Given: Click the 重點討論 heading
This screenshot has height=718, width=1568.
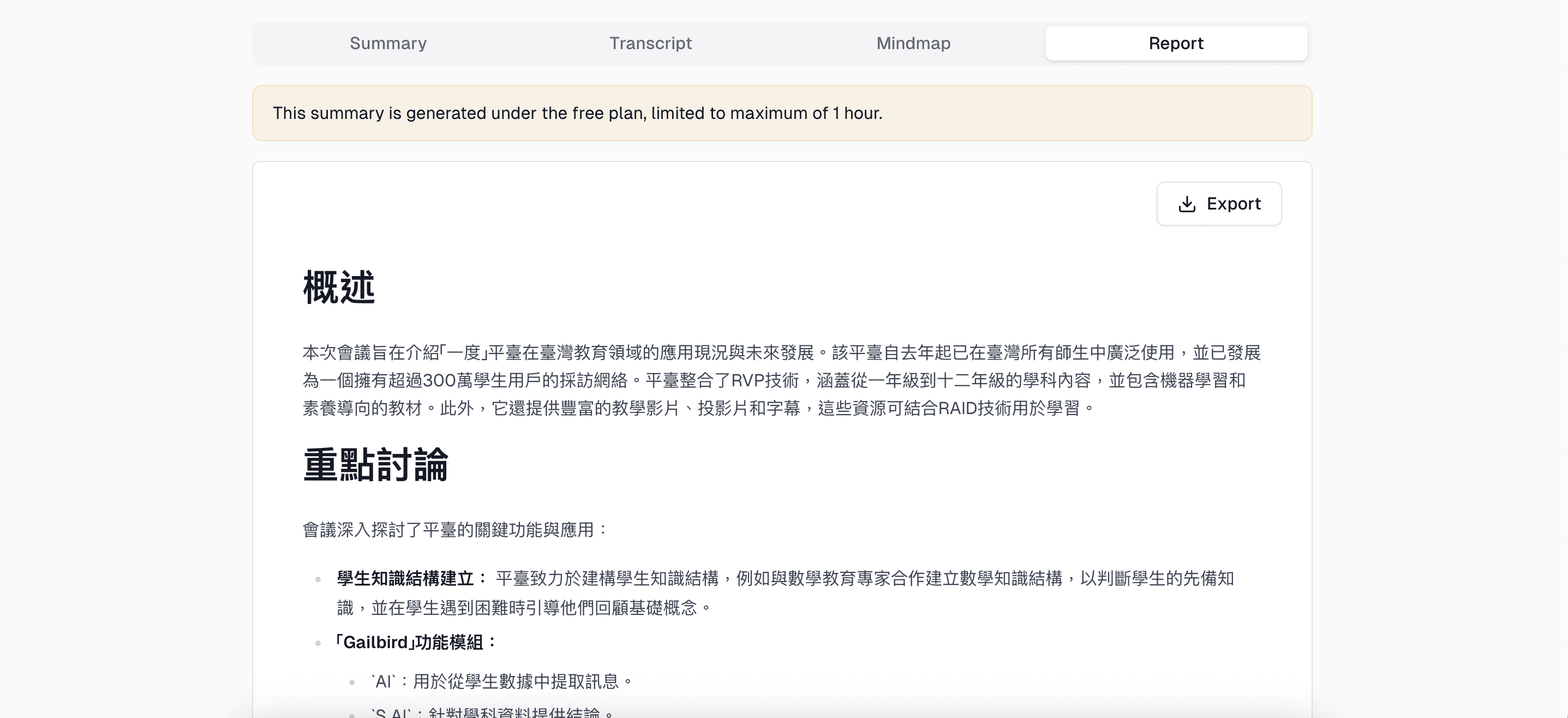Looking at the screenshot, I should click(x=375, y=465).
